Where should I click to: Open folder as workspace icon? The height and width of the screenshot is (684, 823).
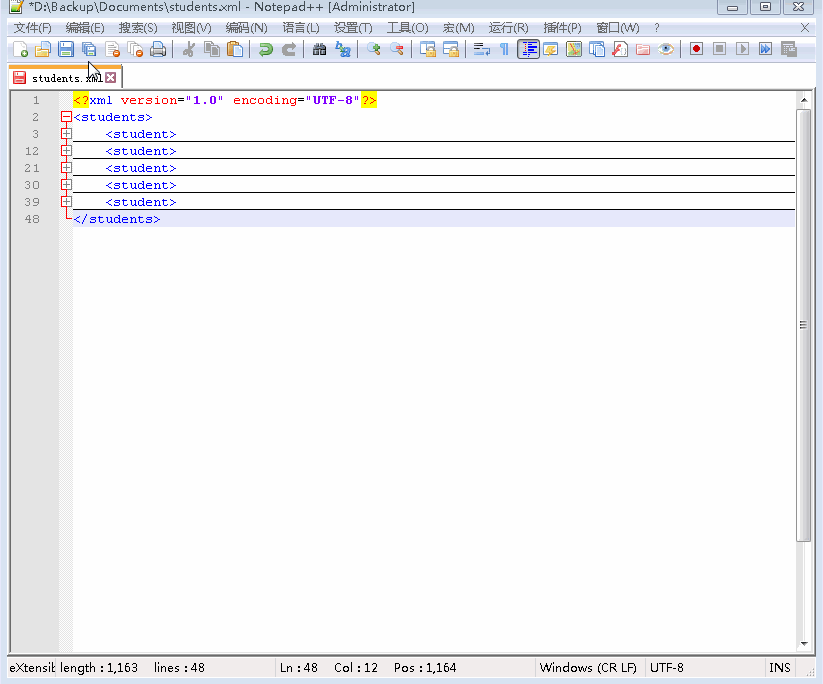click(x=643, y=49)
